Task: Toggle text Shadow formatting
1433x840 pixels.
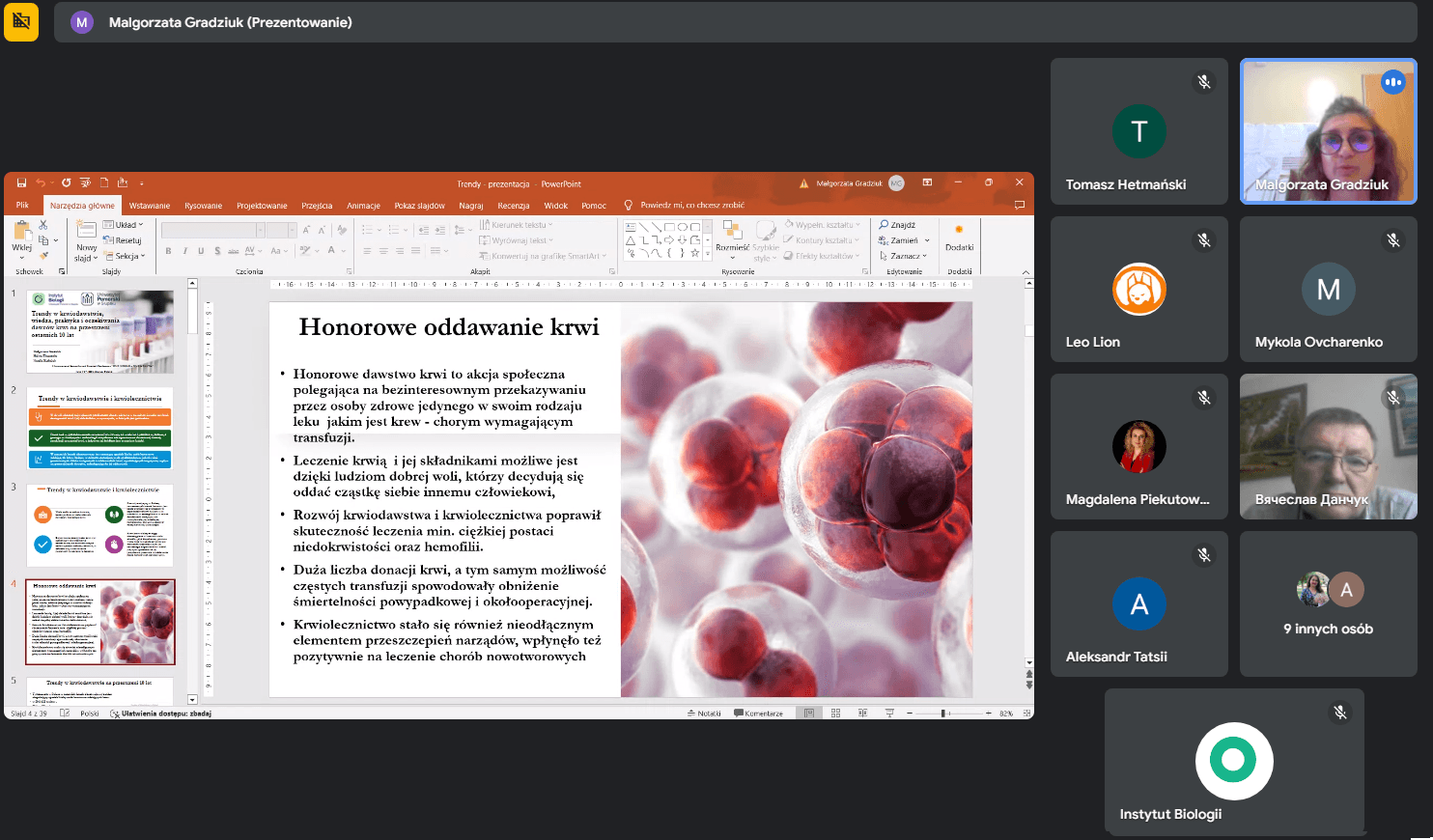Action: [217, 251]
